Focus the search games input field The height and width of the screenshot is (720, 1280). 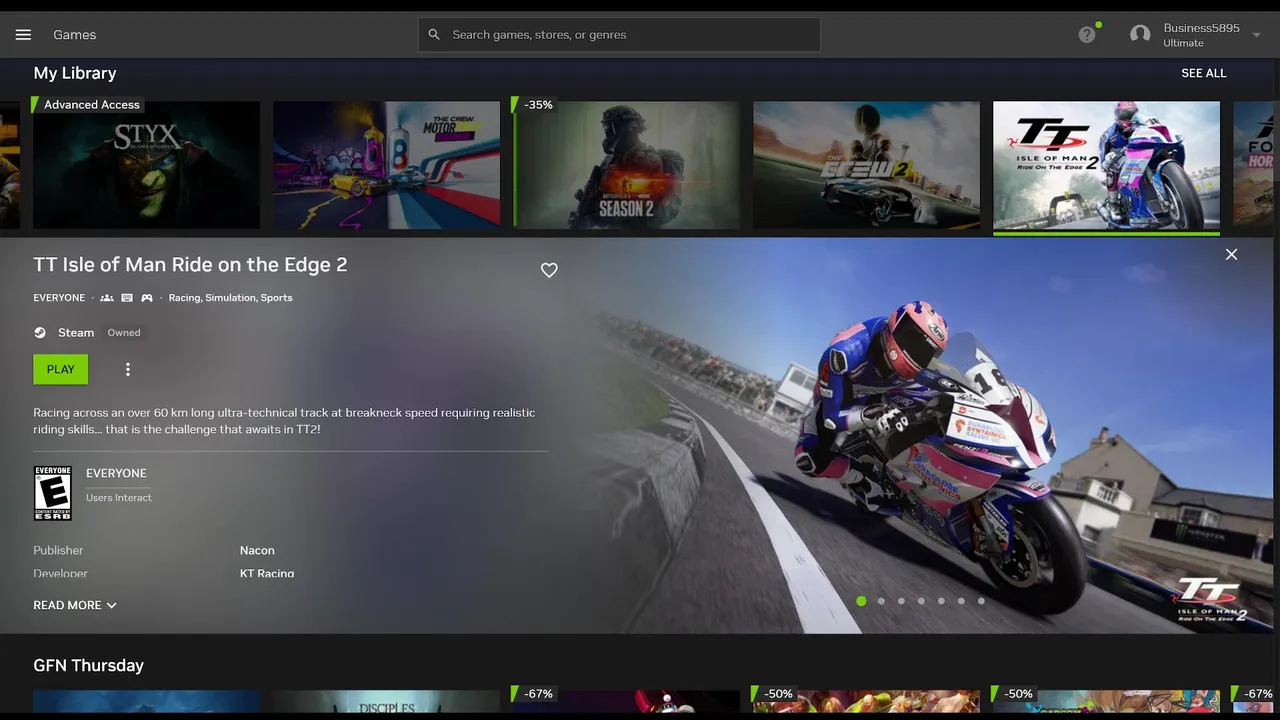coord(619,35)
